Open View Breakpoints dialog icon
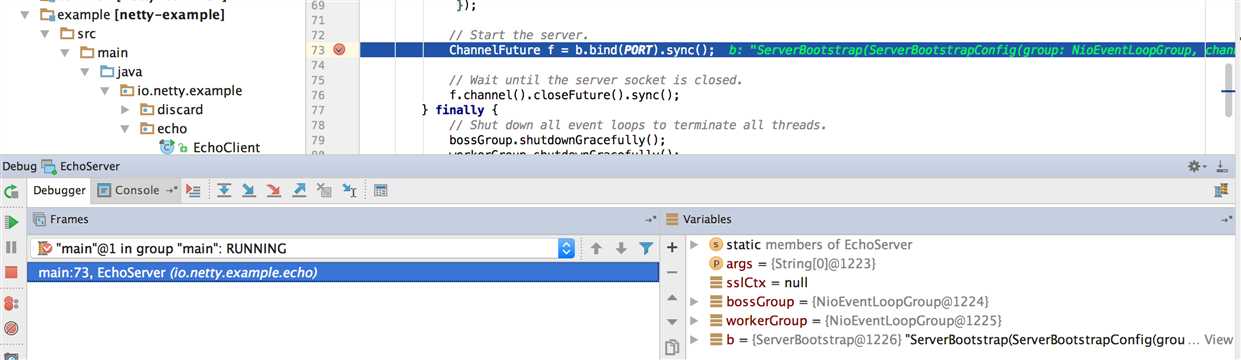Screen dimensions: 1241x360 [11, 302]
